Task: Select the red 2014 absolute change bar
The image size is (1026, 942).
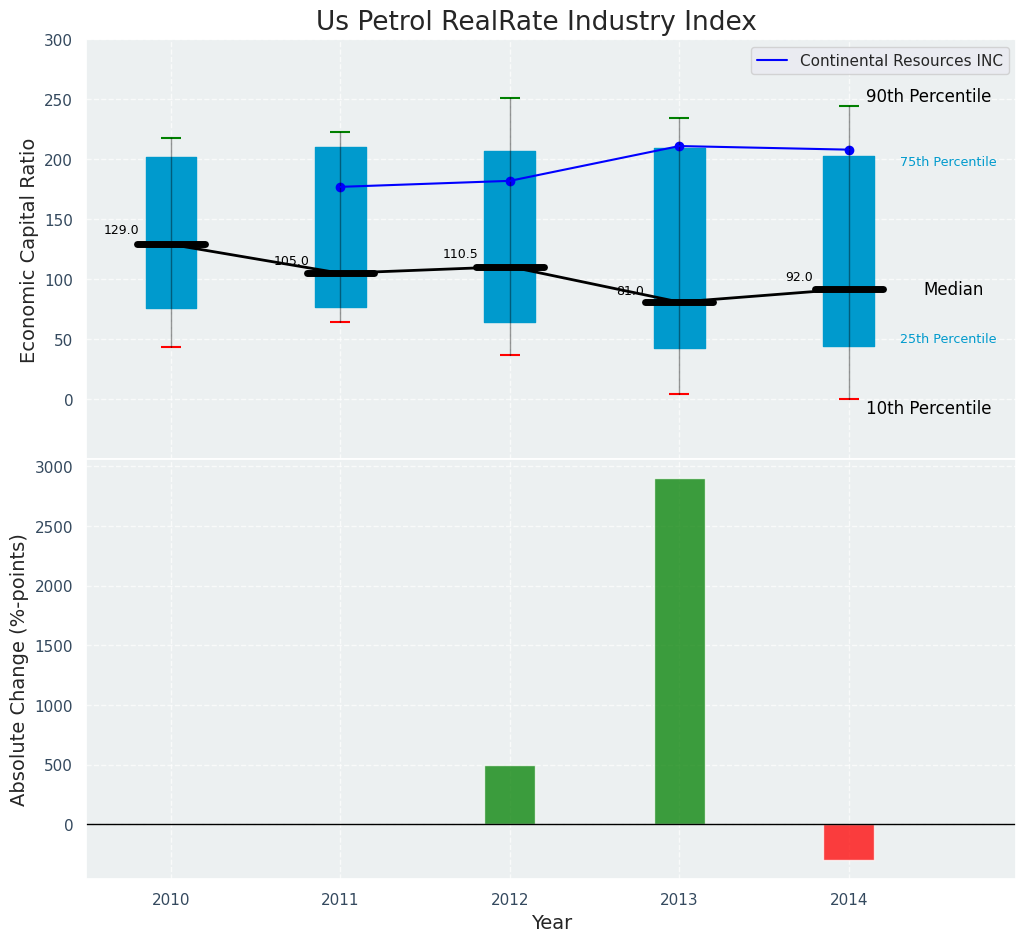Action: click(849, 842)
